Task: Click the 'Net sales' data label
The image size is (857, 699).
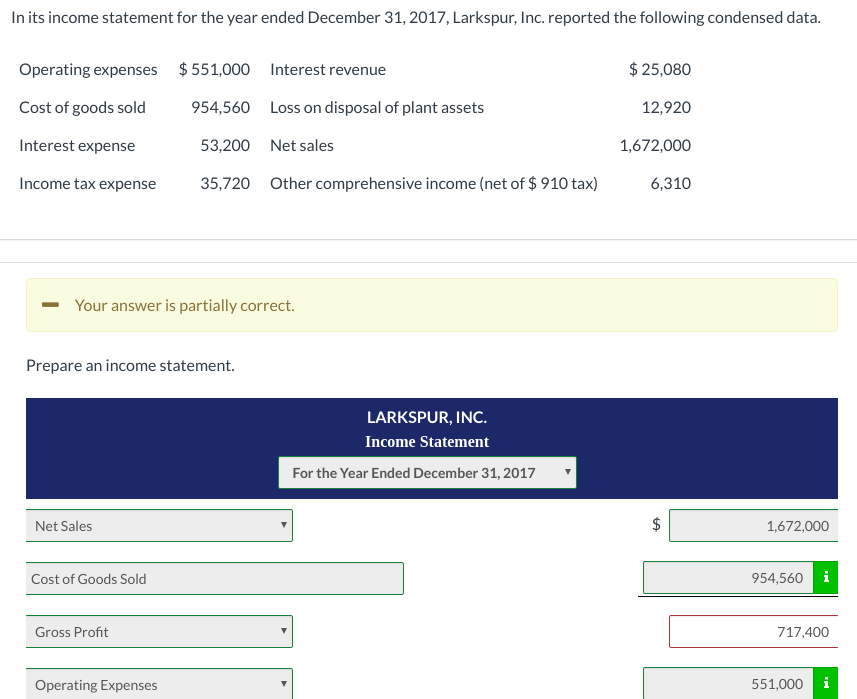Action: [302, 145]
